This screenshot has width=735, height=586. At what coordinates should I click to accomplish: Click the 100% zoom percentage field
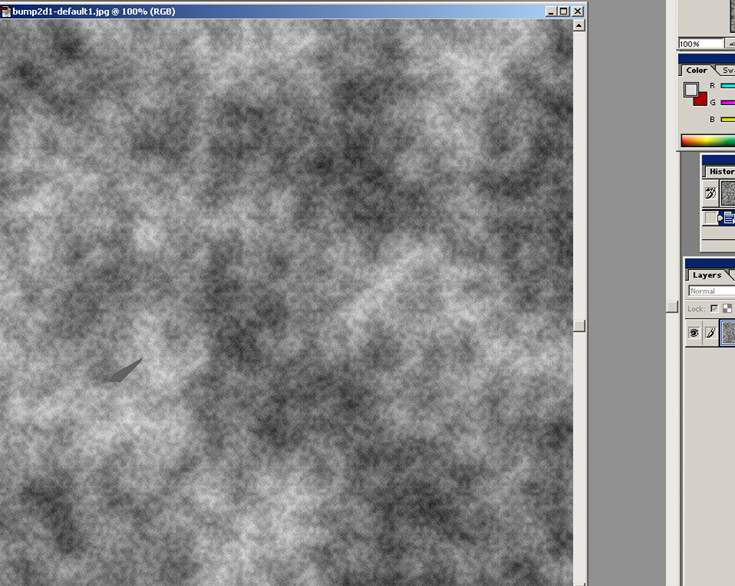pos(702,44)
